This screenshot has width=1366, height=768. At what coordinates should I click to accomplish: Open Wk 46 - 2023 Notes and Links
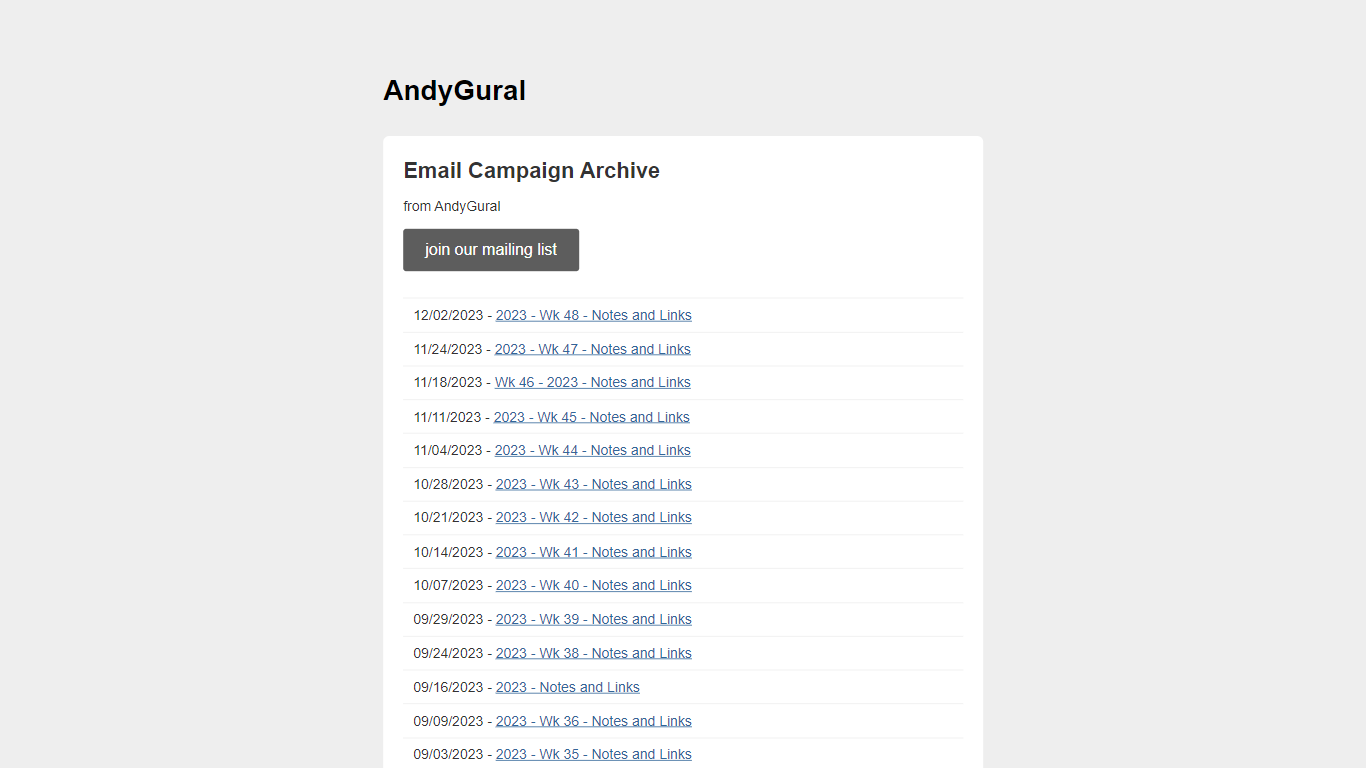592,382
